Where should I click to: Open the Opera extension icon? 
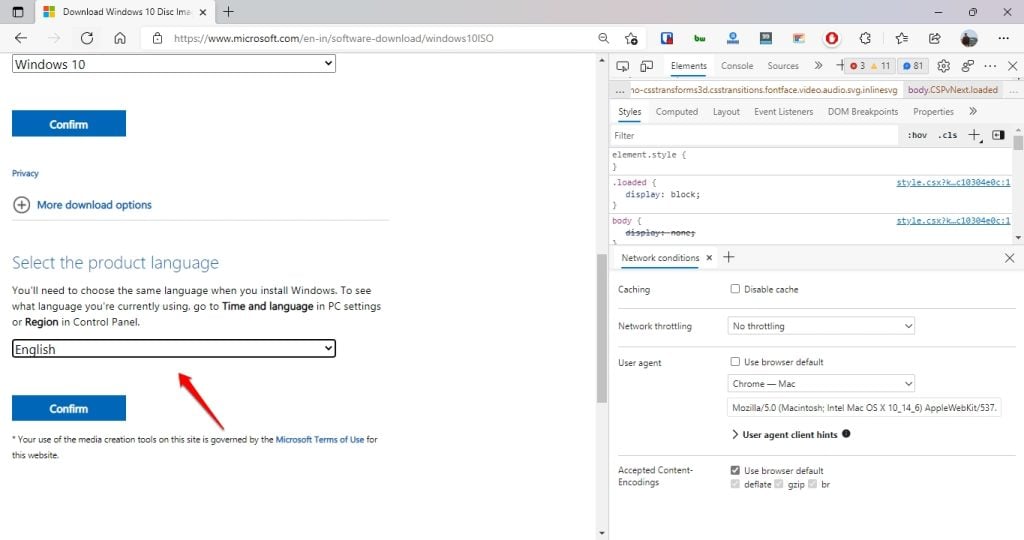(x=831, y=39)
